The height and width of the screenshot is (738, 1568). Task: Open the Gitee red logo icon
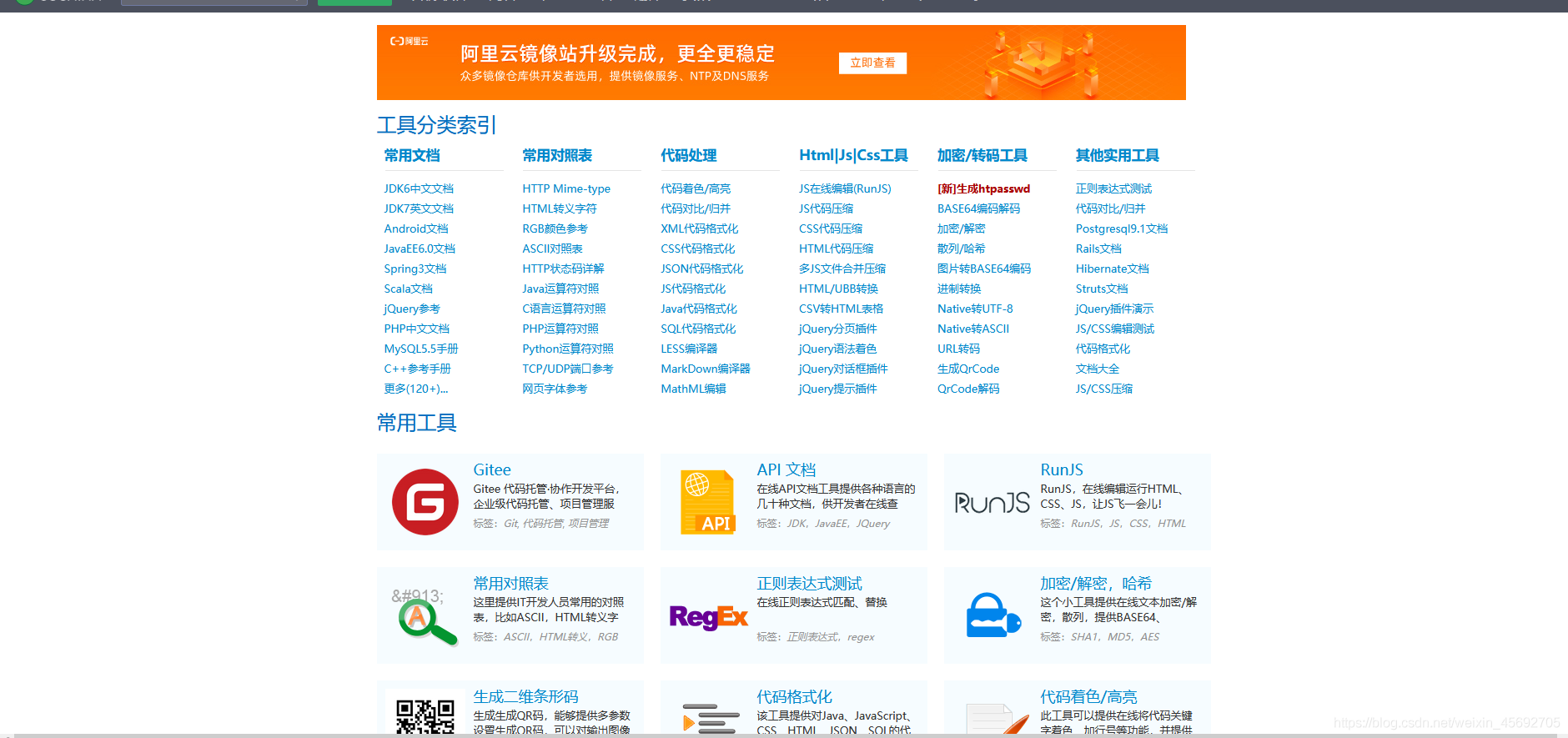coord(425,502)
